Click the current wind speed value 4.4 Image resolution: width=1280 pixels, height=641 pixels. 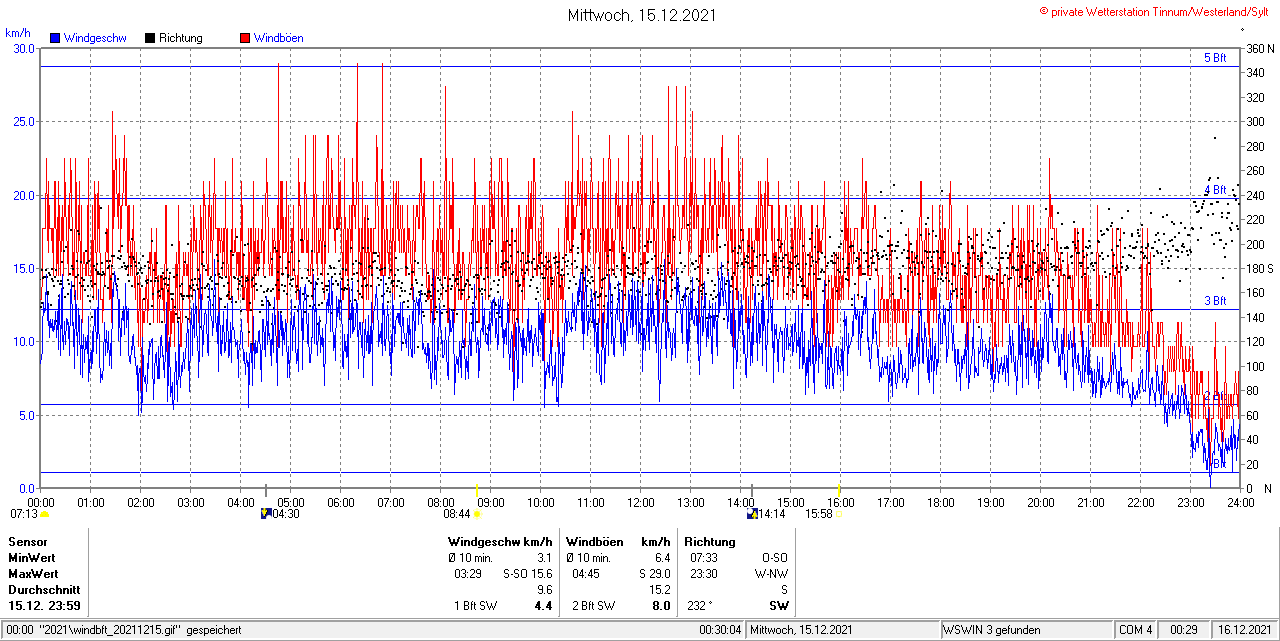pyautogui.click(x=543, y=606)
